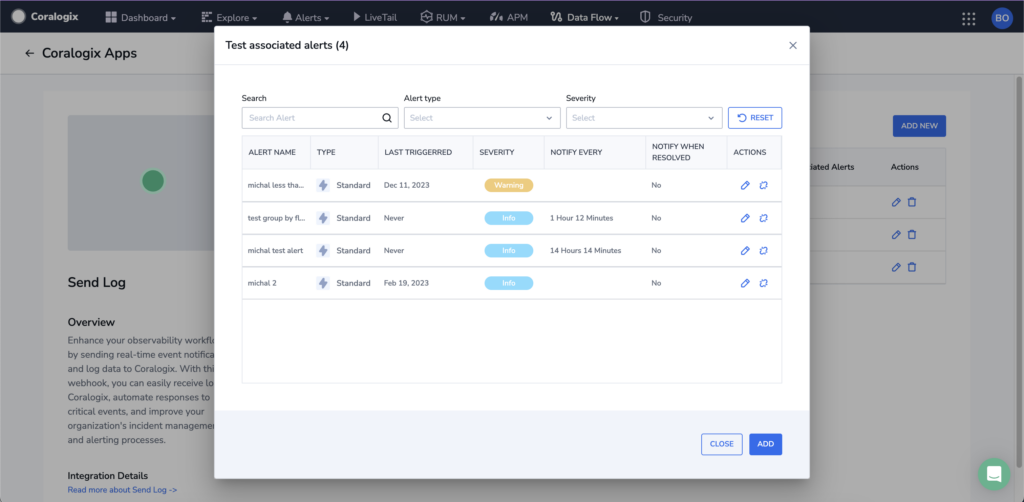The height and width of the screenshot is (502, 1024).
Task: Expand the Dashboard menu
Action: (140, 18)
